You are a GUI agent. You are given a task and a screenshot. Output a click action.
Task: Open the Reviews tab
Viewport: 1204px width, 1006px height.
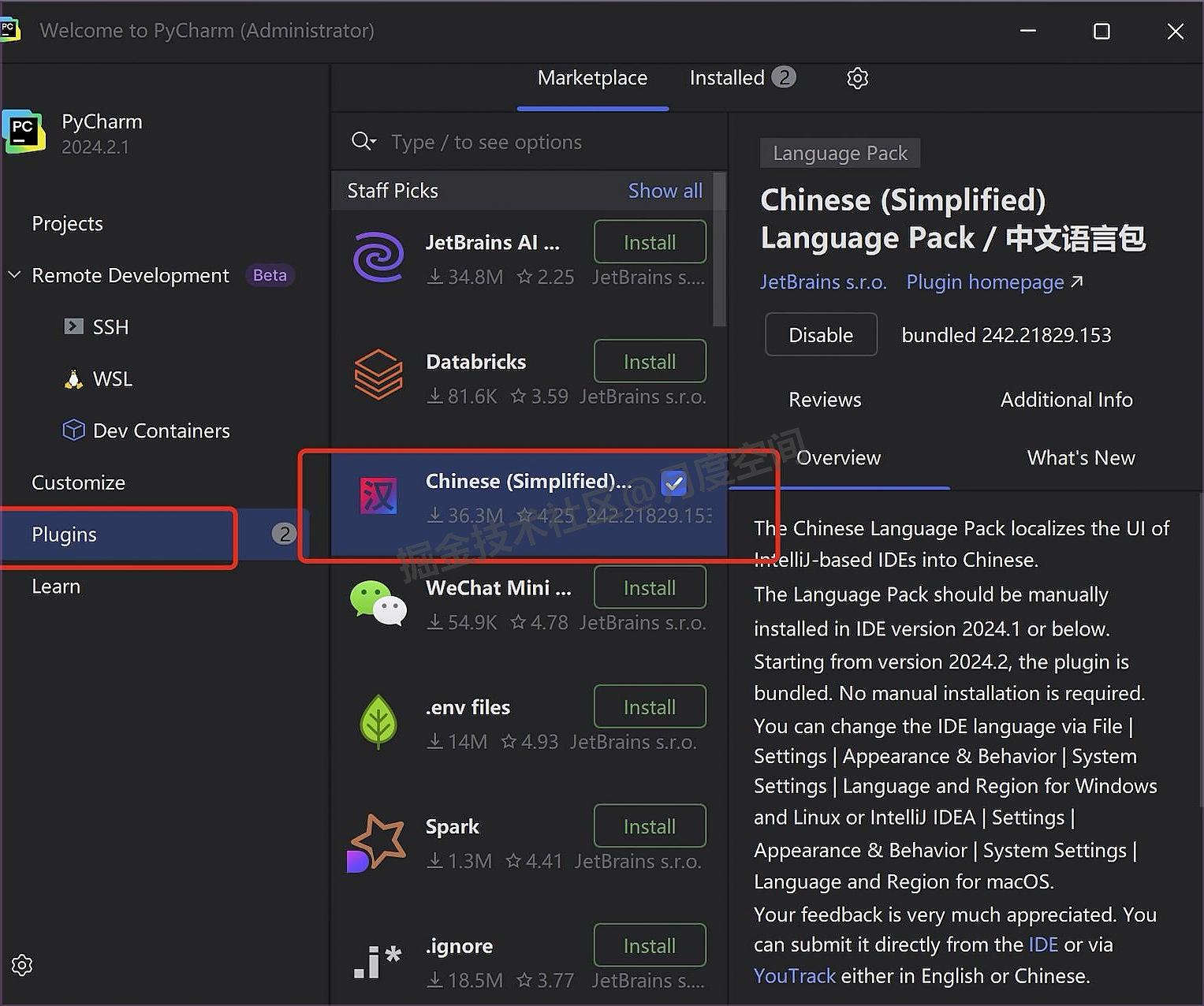(x=825, y=400)
